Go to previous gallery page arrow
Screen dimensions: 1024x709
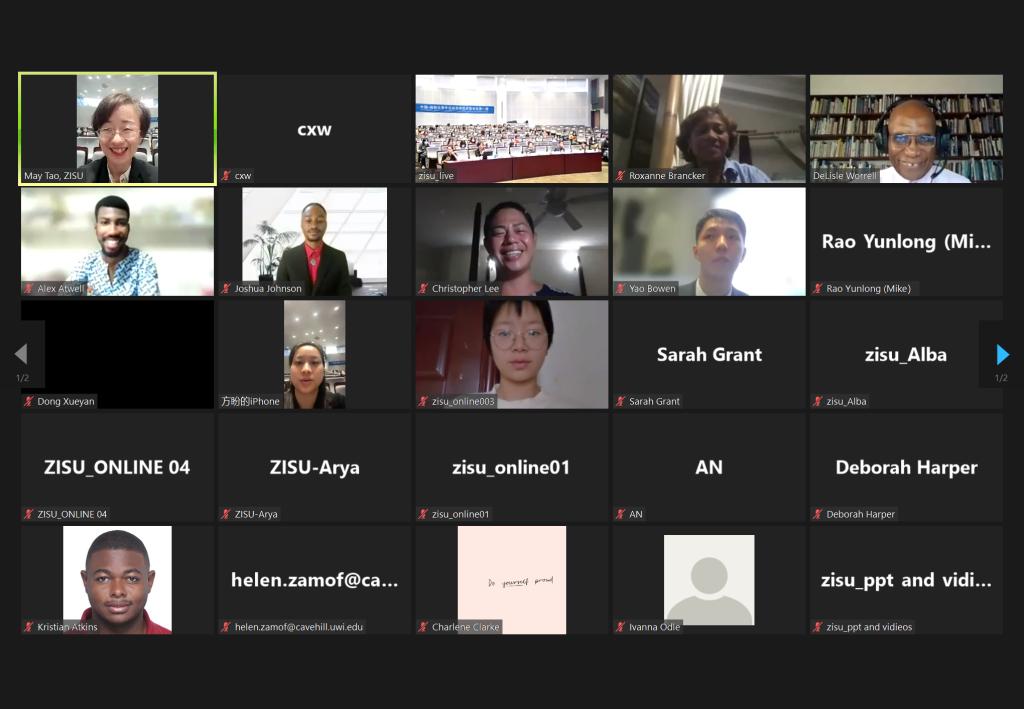(21, 354)
